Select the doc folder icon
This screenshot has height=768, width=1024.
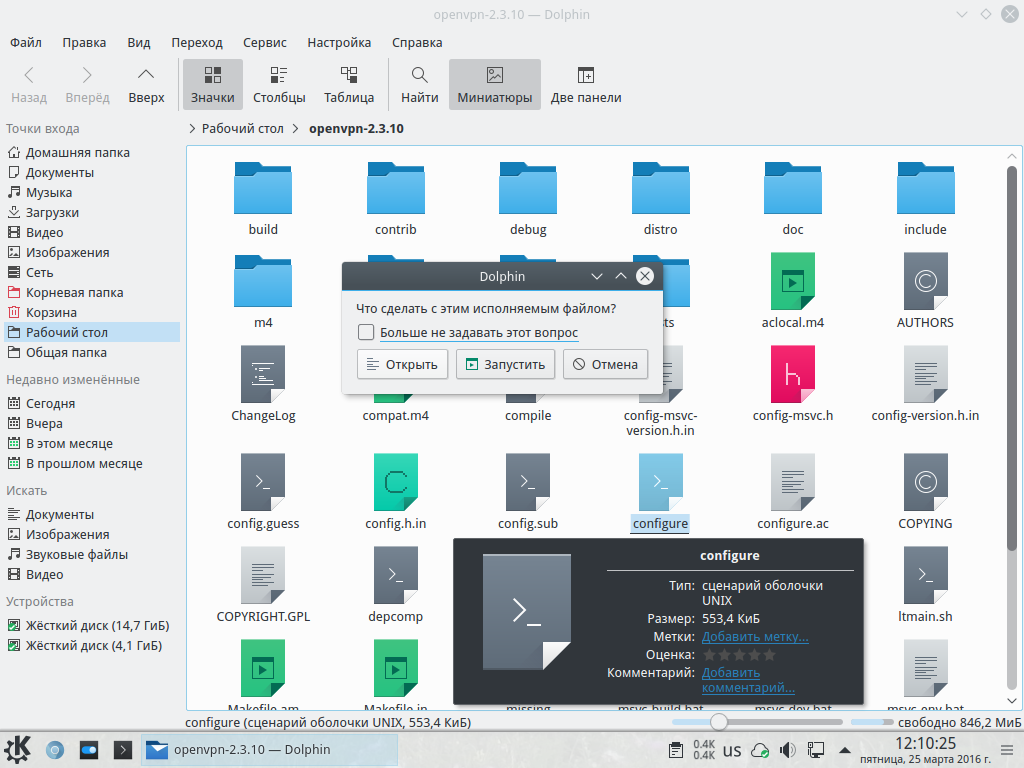click(793, 188)
